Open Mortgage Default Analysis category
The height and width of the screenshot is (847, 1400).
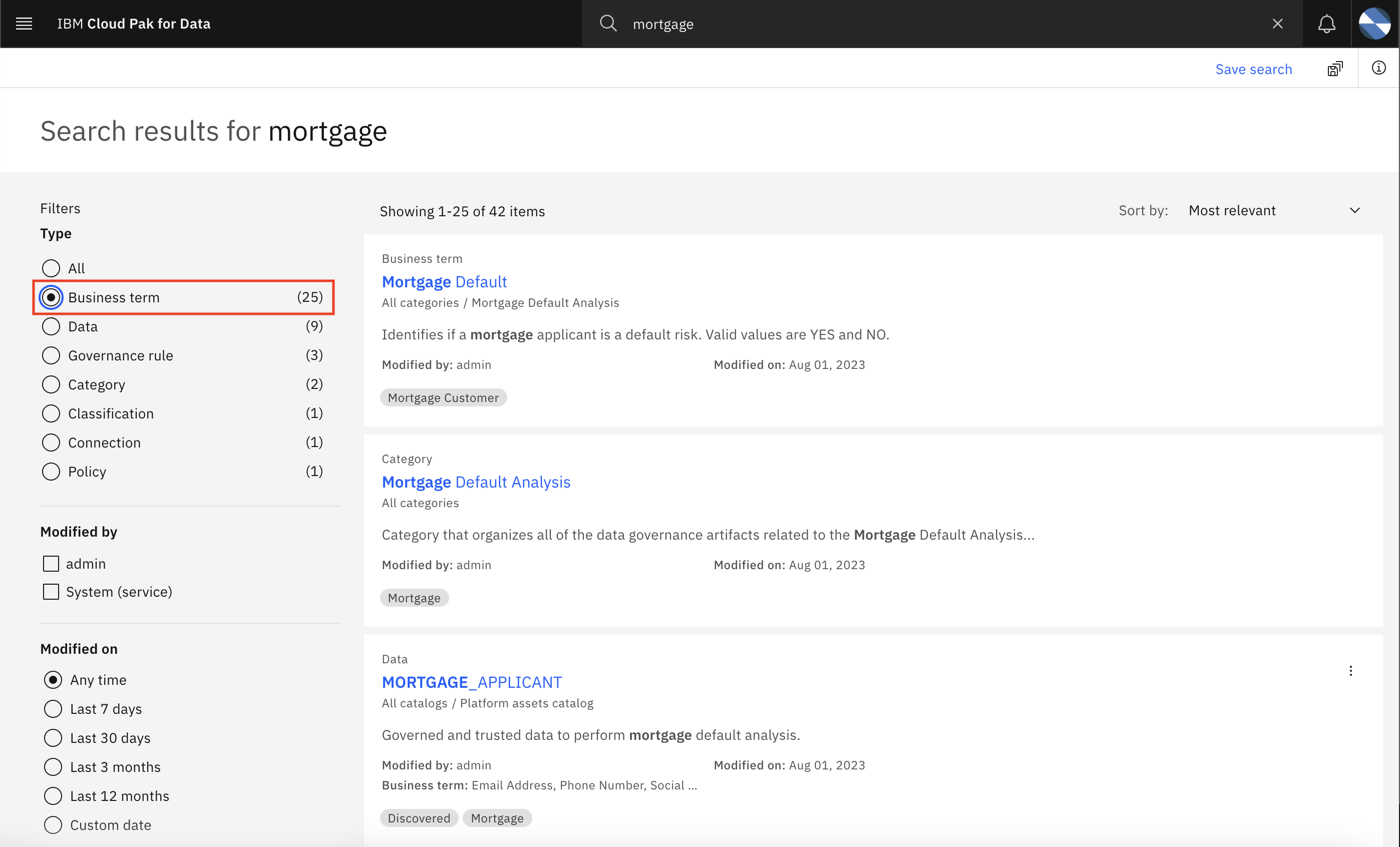coord(476,482)
